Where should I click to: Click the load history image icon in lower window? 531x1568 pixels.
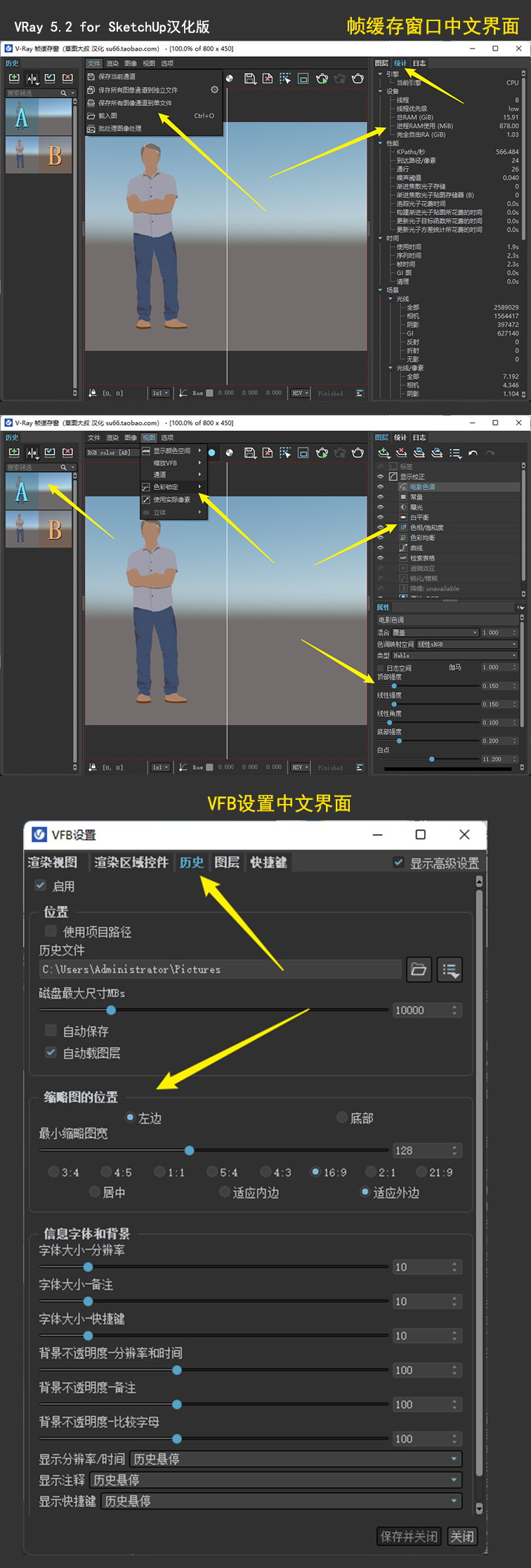[50, 453]
